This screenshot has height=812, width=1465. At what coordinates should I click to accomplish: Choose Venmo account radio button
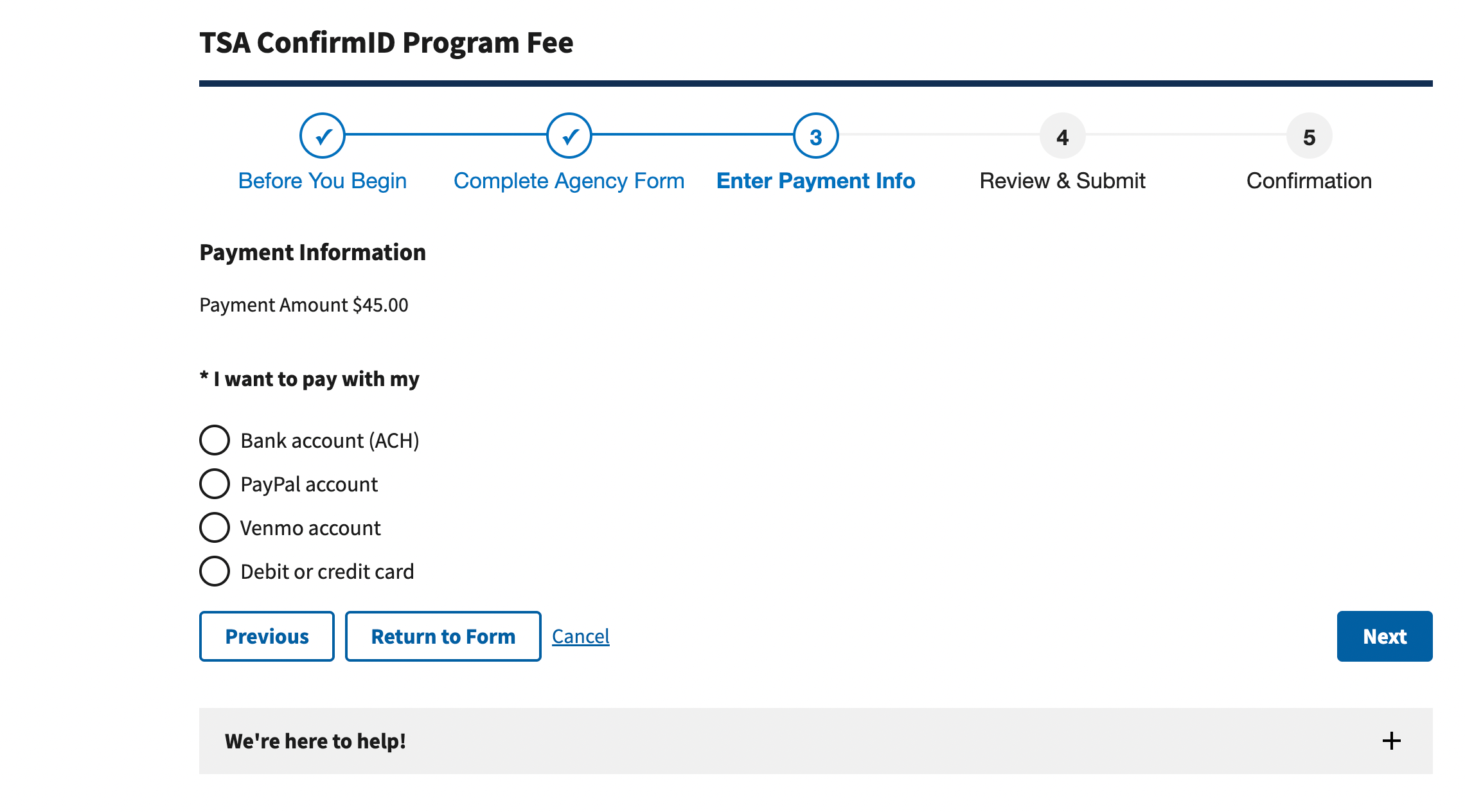tap(215, 527)
